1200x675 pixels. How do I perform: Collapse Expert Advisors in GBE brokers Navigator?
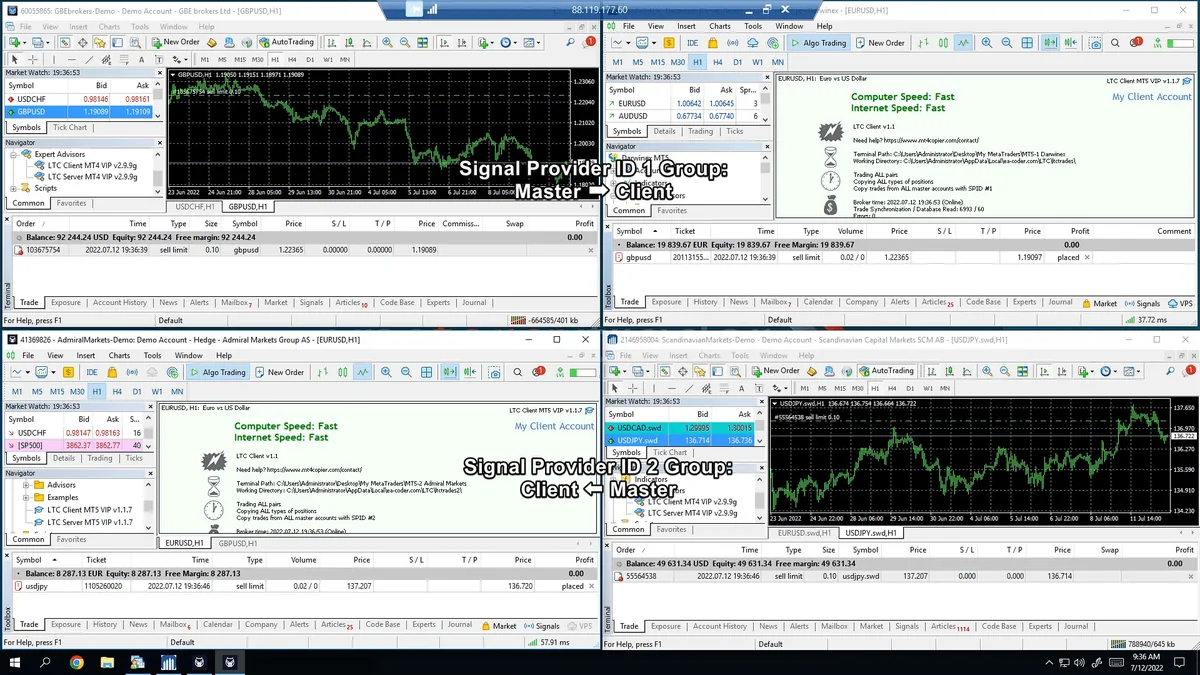[13, 154]
